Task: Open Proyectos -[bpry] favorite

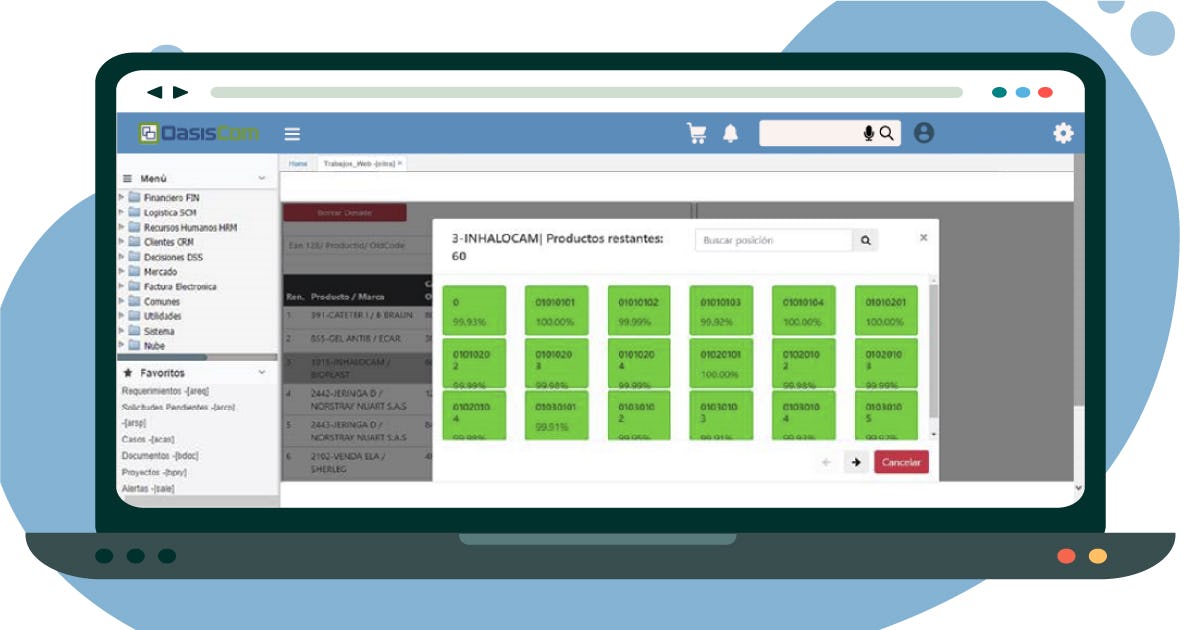Action: 154,471
